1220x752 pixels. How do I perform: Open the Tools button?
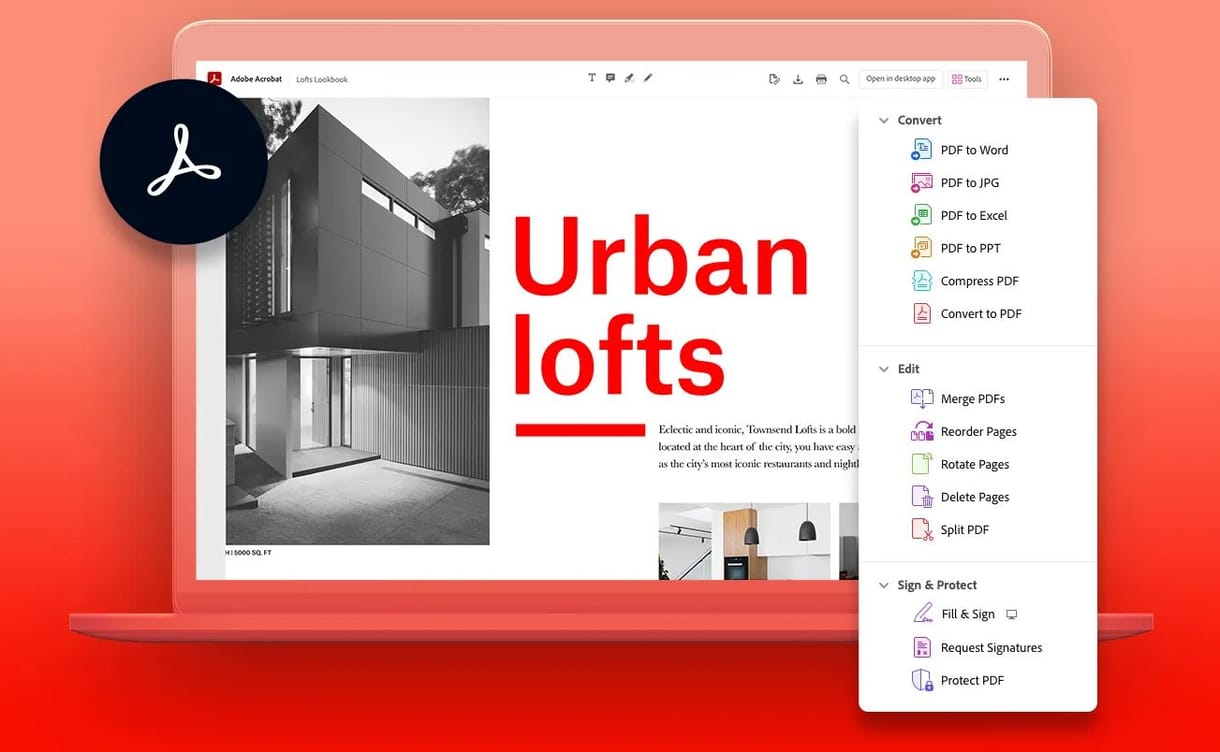967,79
